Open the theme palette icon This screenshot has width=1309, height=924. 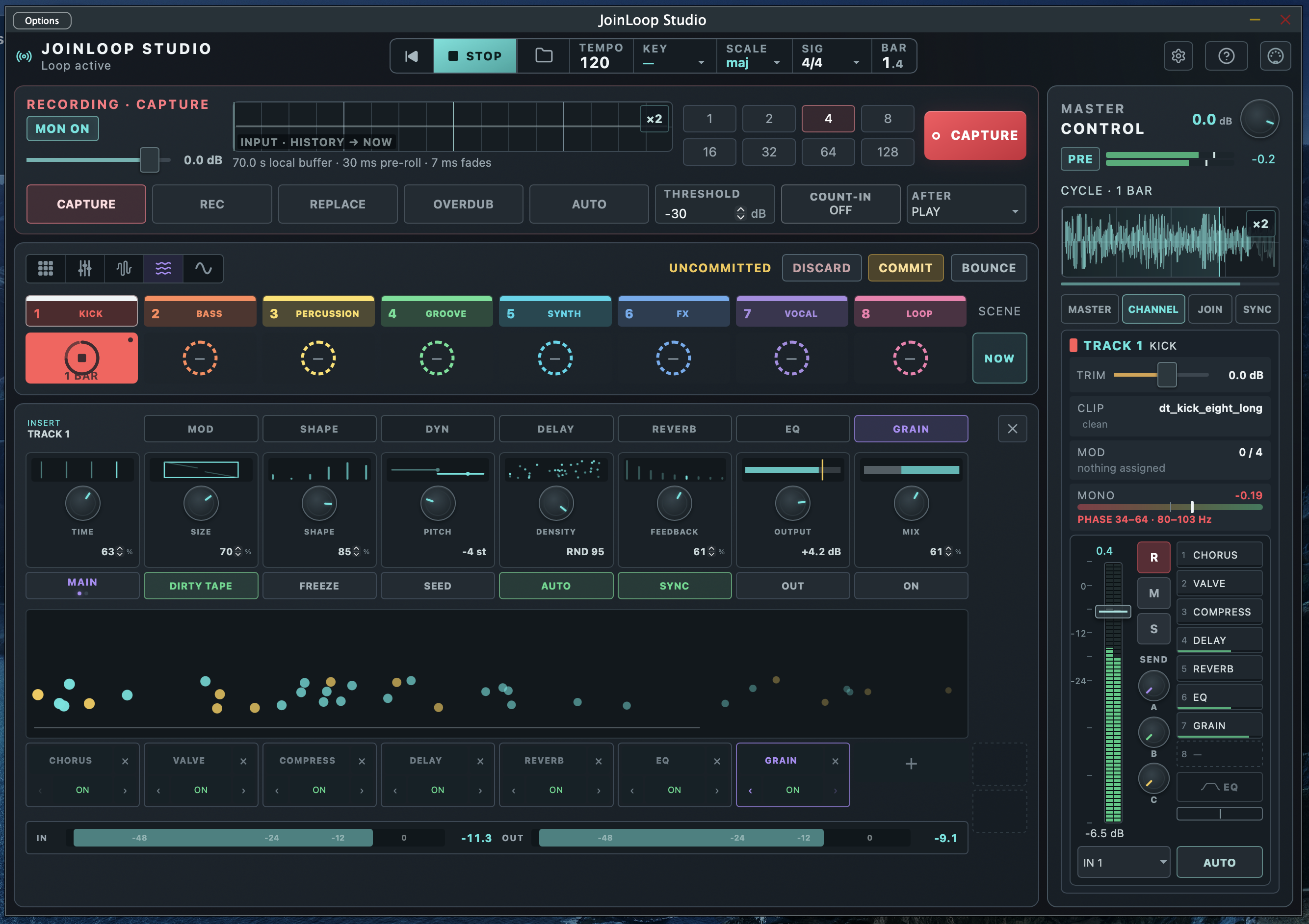click(x=1275, y=56)
